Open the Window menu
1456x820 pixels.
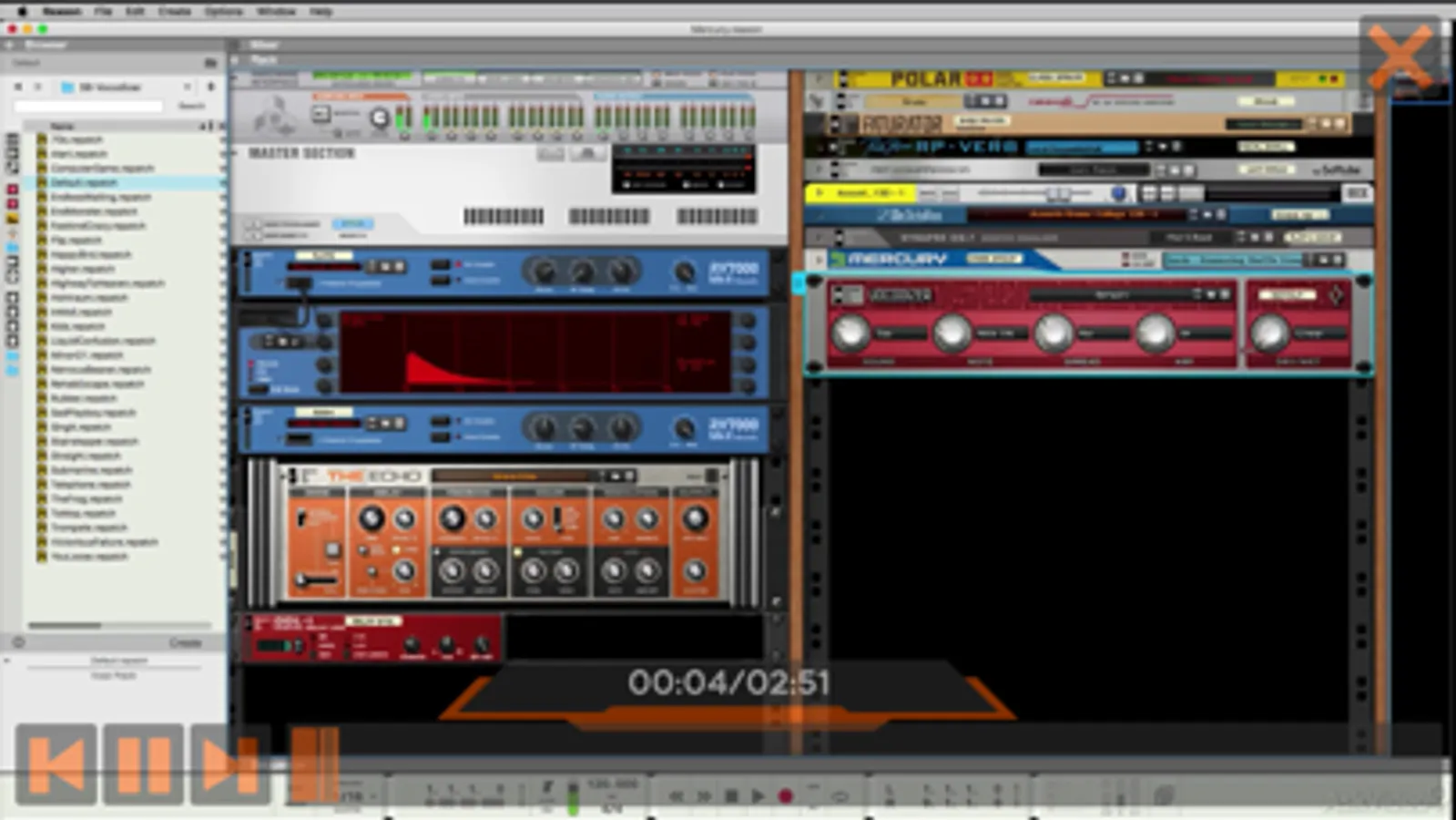(276, 11)
